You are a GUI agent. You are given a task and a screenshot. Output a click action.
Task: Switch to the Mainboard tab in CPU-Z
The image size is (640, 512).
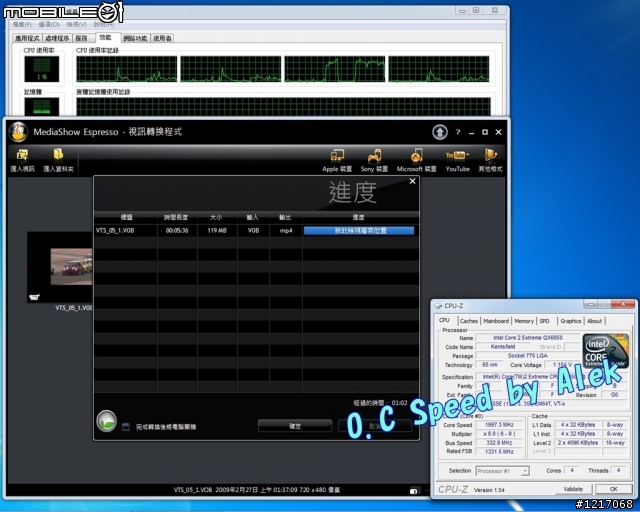(496, 321)
